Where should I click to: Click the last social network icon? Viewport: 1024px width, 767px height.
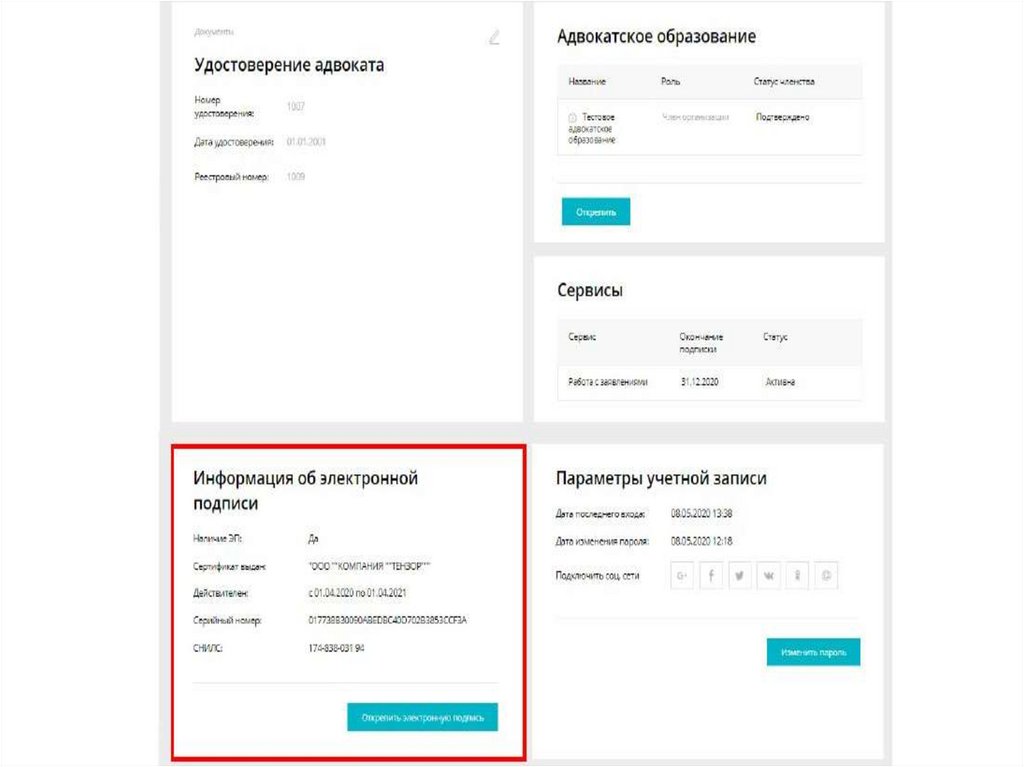tap(826, 576)
